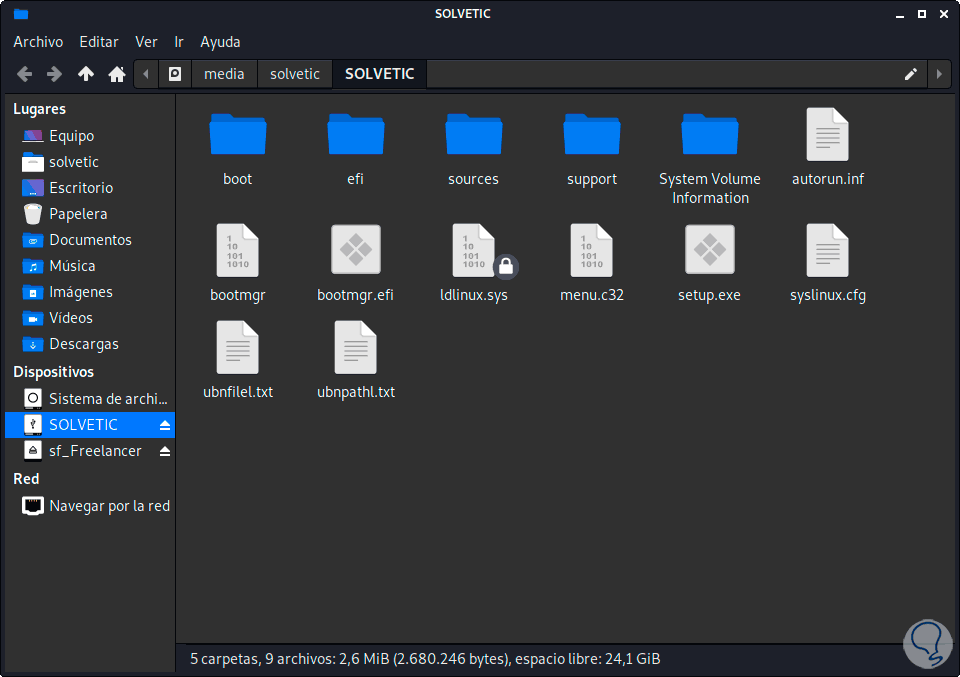The height and width of the screenshot is (677, 960).
Task: Open Navegar por la red
Action: [x=90, y=506]
